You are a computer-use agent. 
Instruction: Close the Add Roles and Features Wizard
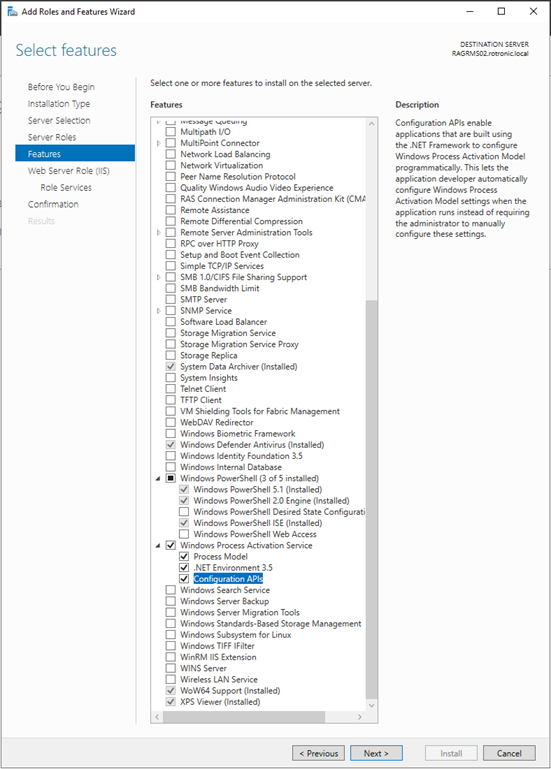point(533,11)
